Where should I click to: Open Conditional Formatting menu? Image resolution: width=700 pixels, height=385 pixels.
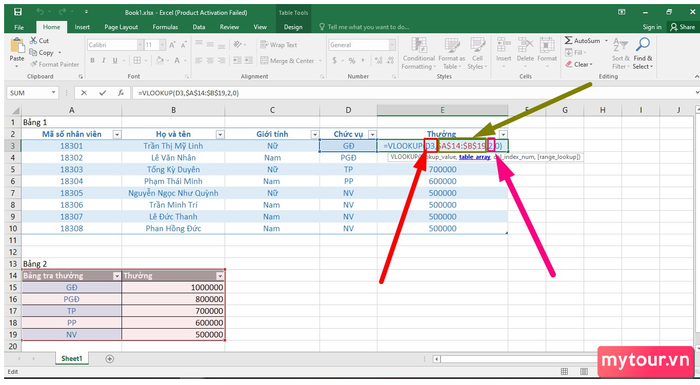click(418, 54)
